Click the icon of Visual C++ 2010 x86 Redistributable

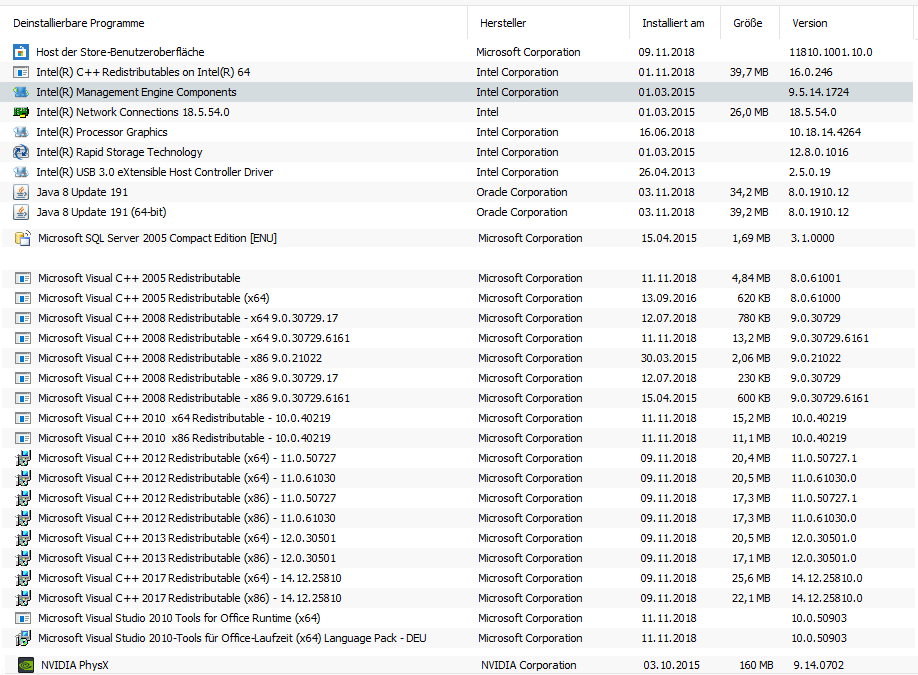(23, 438)
